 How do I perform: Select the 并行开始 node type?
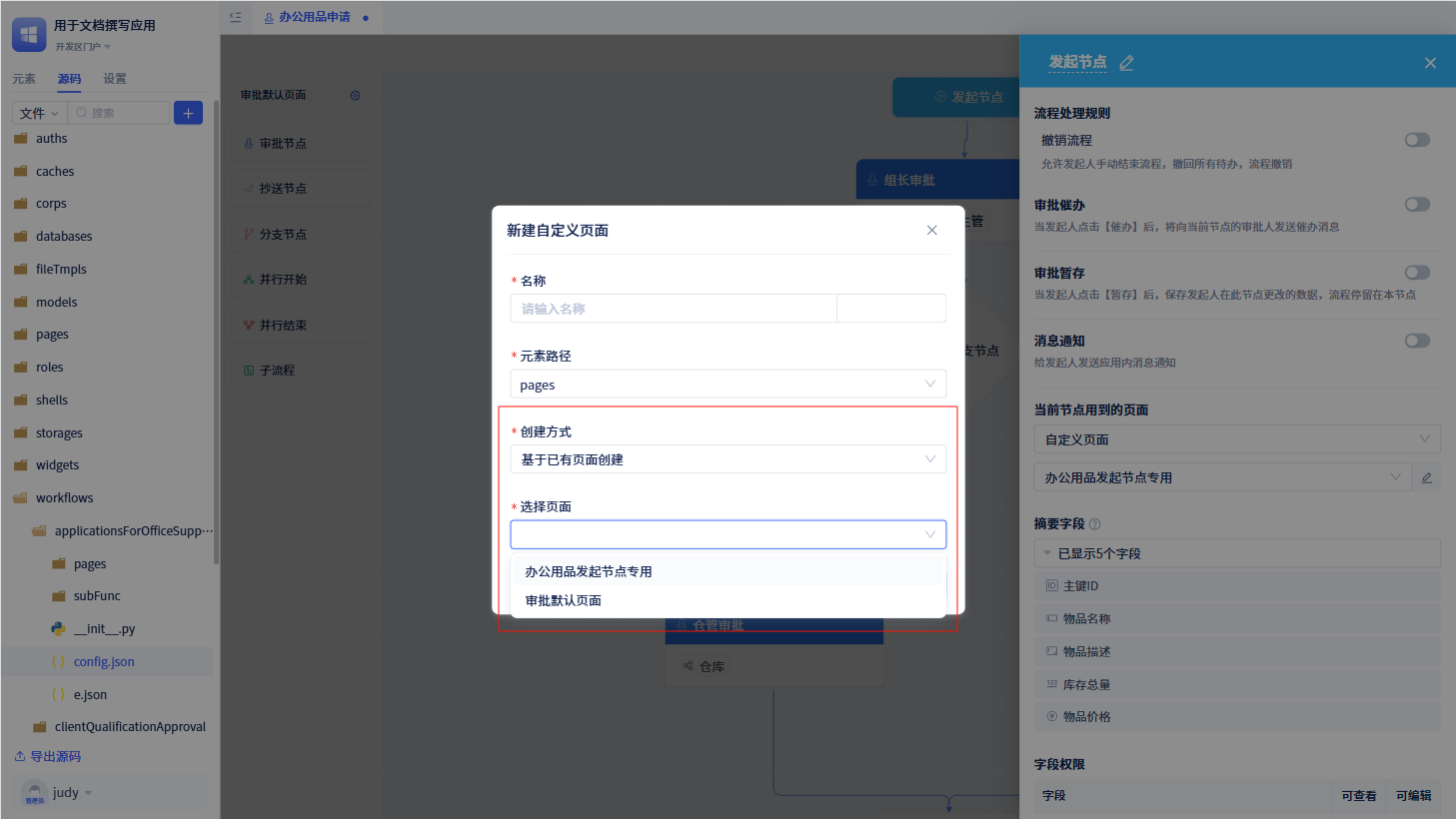click(301, 280)
